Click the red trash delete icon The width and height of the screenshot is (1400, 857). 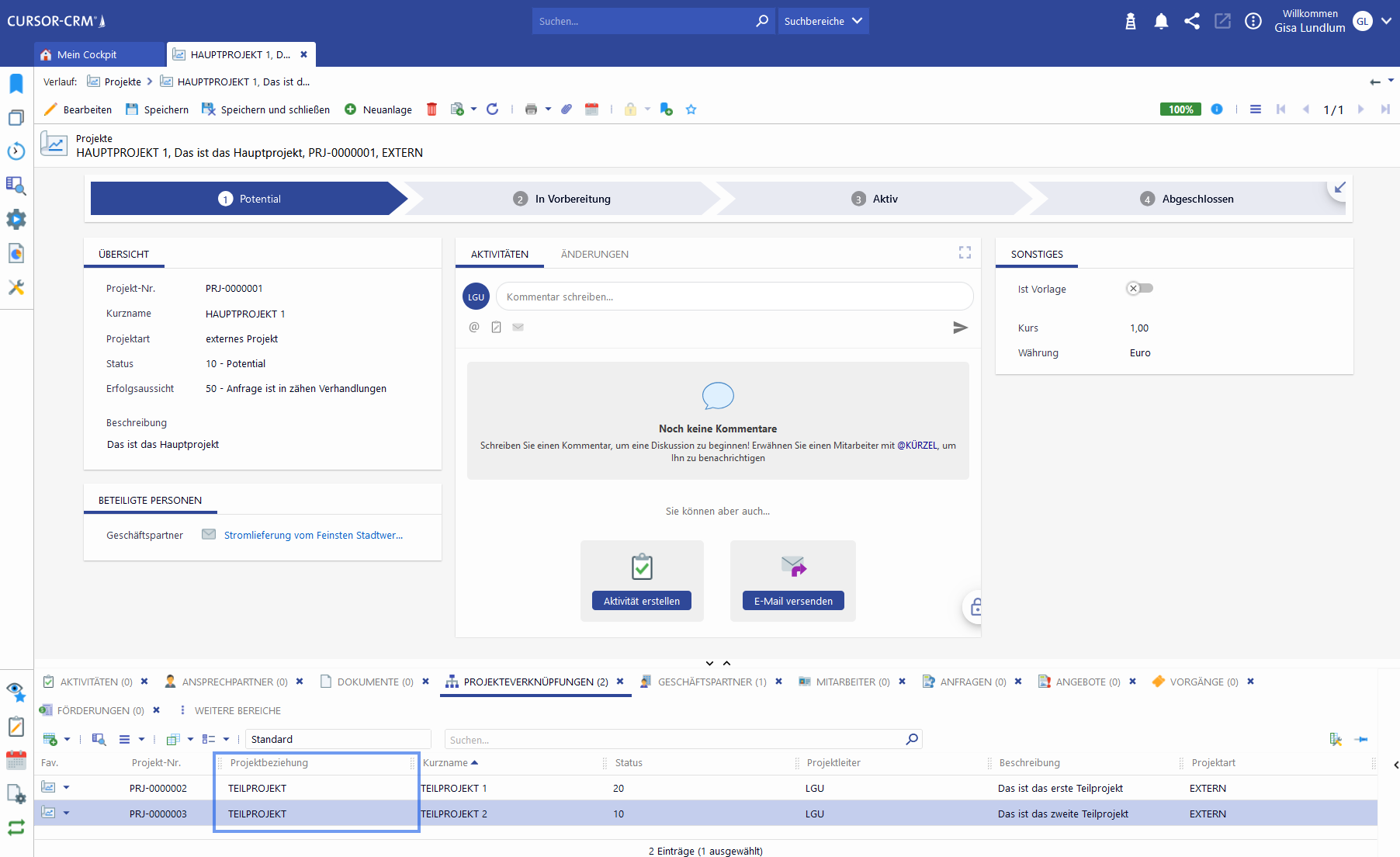tap(431, 109)
